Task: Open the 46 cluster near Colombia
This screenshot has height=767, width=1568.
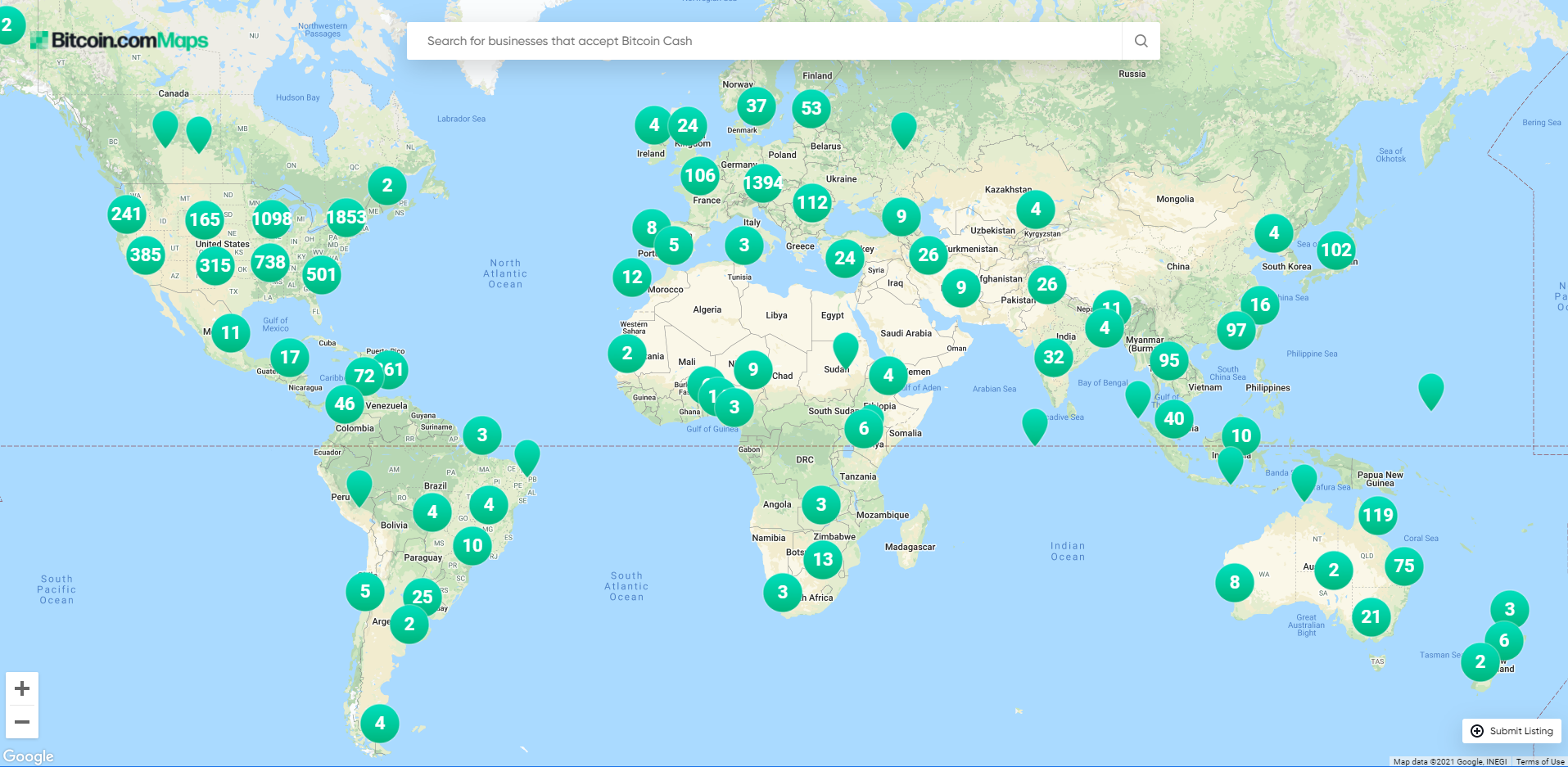Action: tap(345, 404)
